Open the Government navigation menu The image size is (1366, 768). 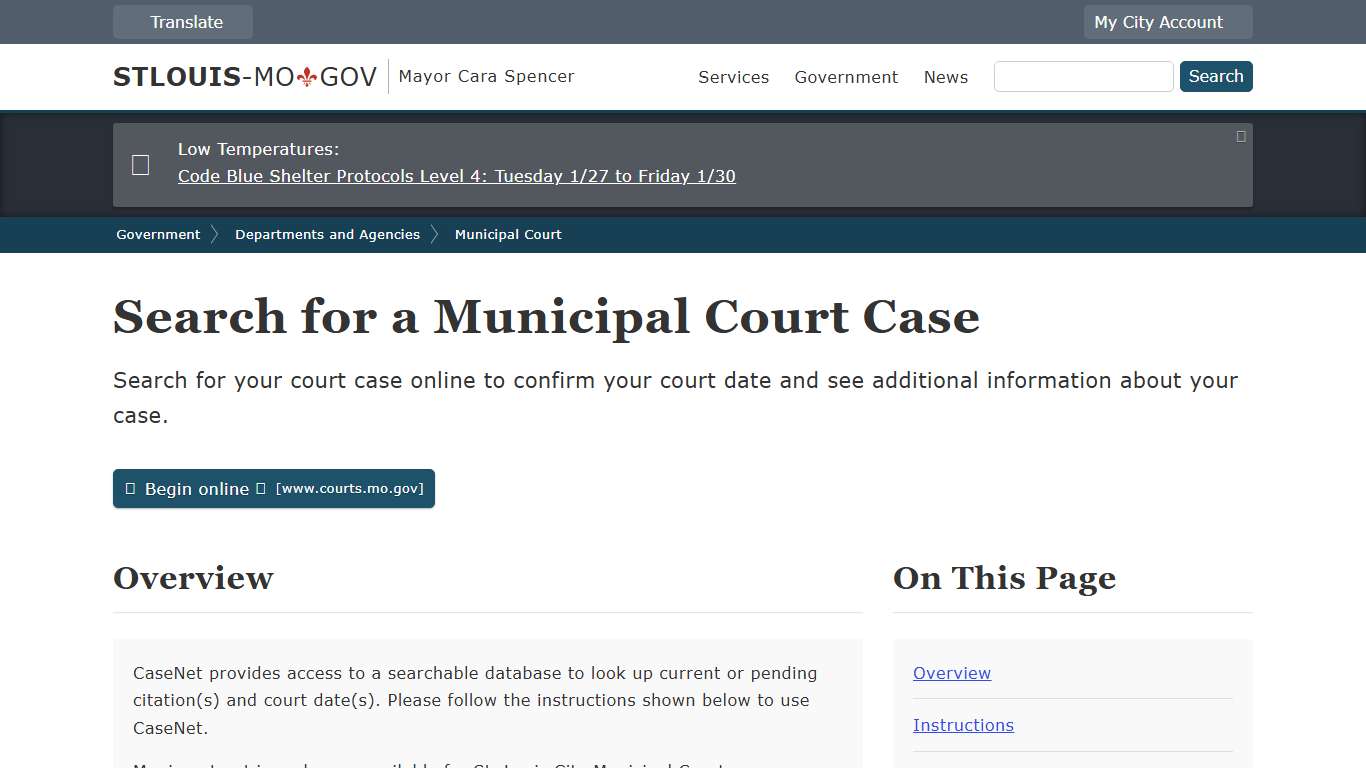click(x=846, y=77)
